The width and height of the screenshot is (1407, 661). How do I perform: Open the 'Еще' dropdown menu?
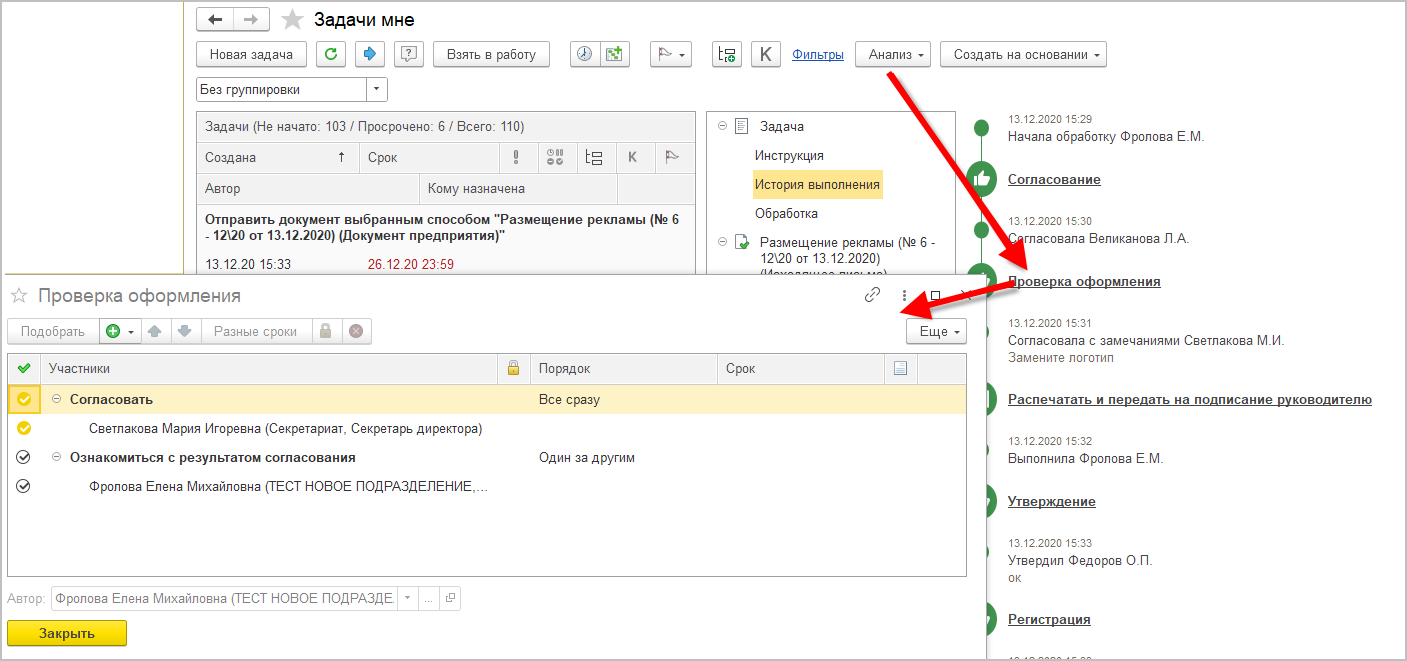[936, 331]
